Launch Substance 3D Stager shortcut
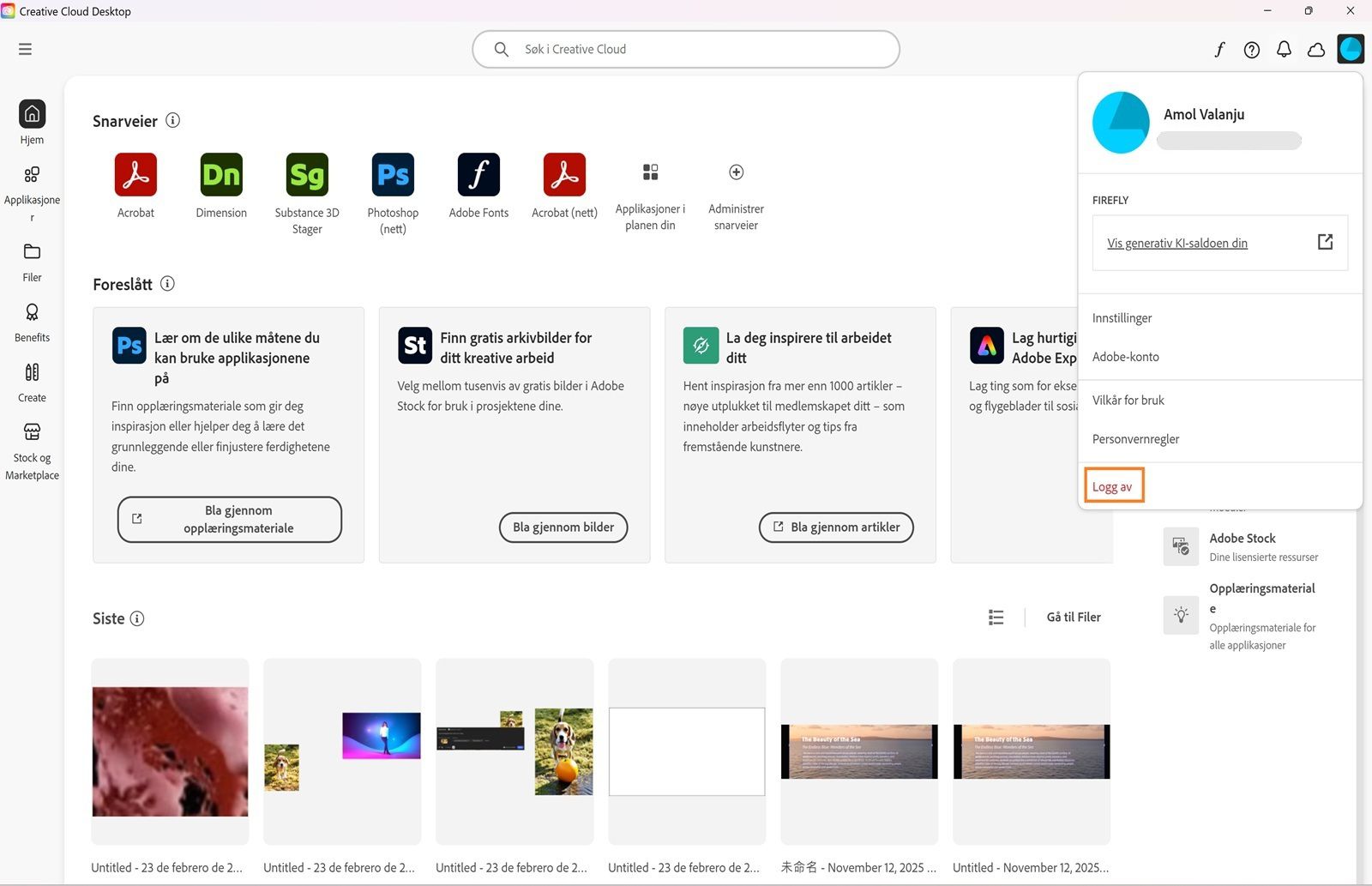The height and width of the screenshot is (886, 1372). coord(307,194)
